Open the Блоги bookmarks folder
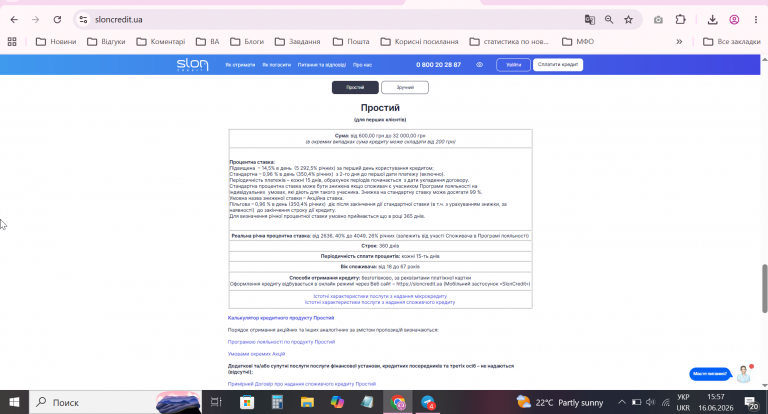The height and width of the screenshot is (414, 768). coord(247,42)
